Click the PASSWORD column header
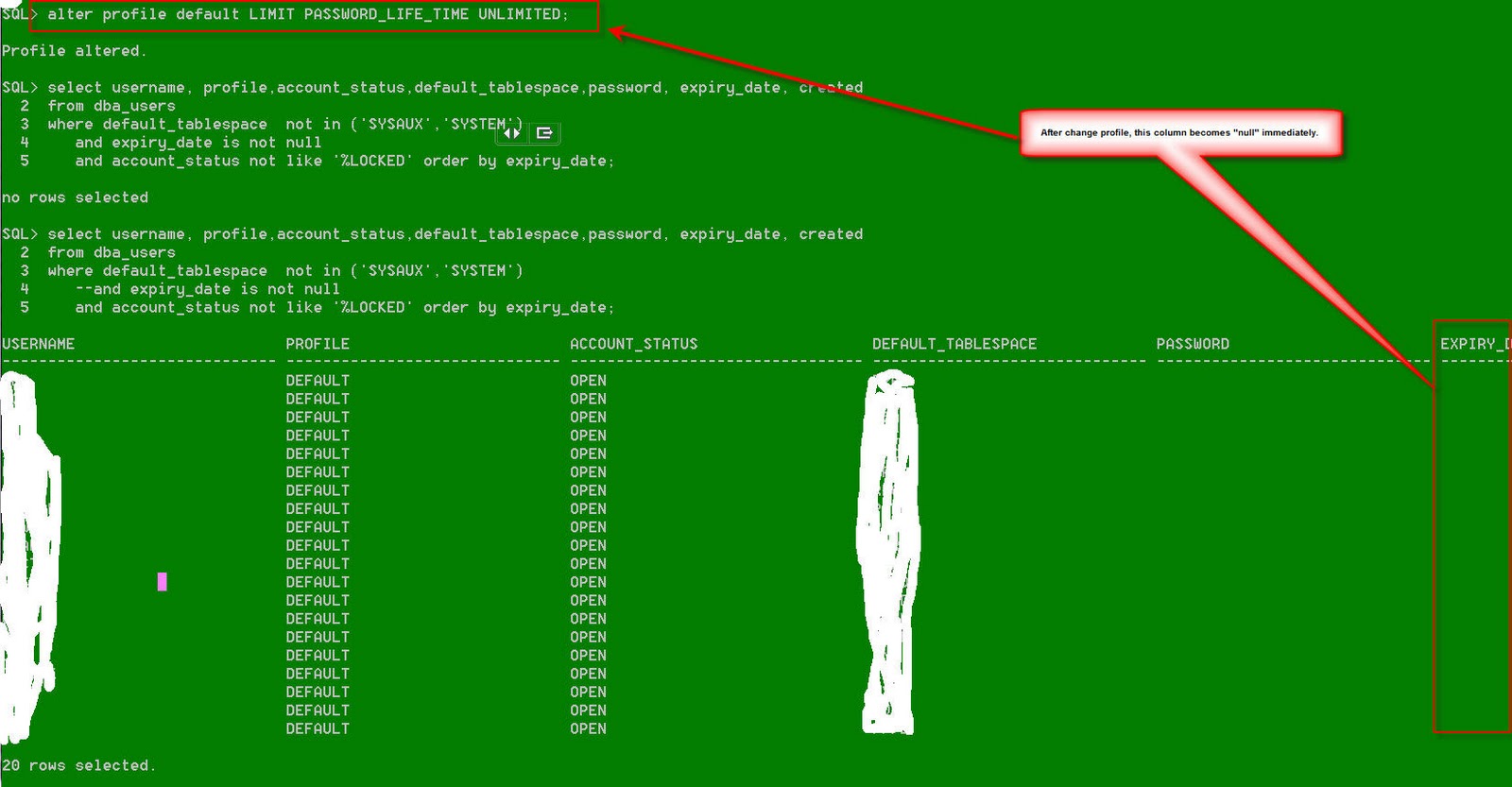The image size is (1512, 787). pyautogui.click(x=1193, y=344)
